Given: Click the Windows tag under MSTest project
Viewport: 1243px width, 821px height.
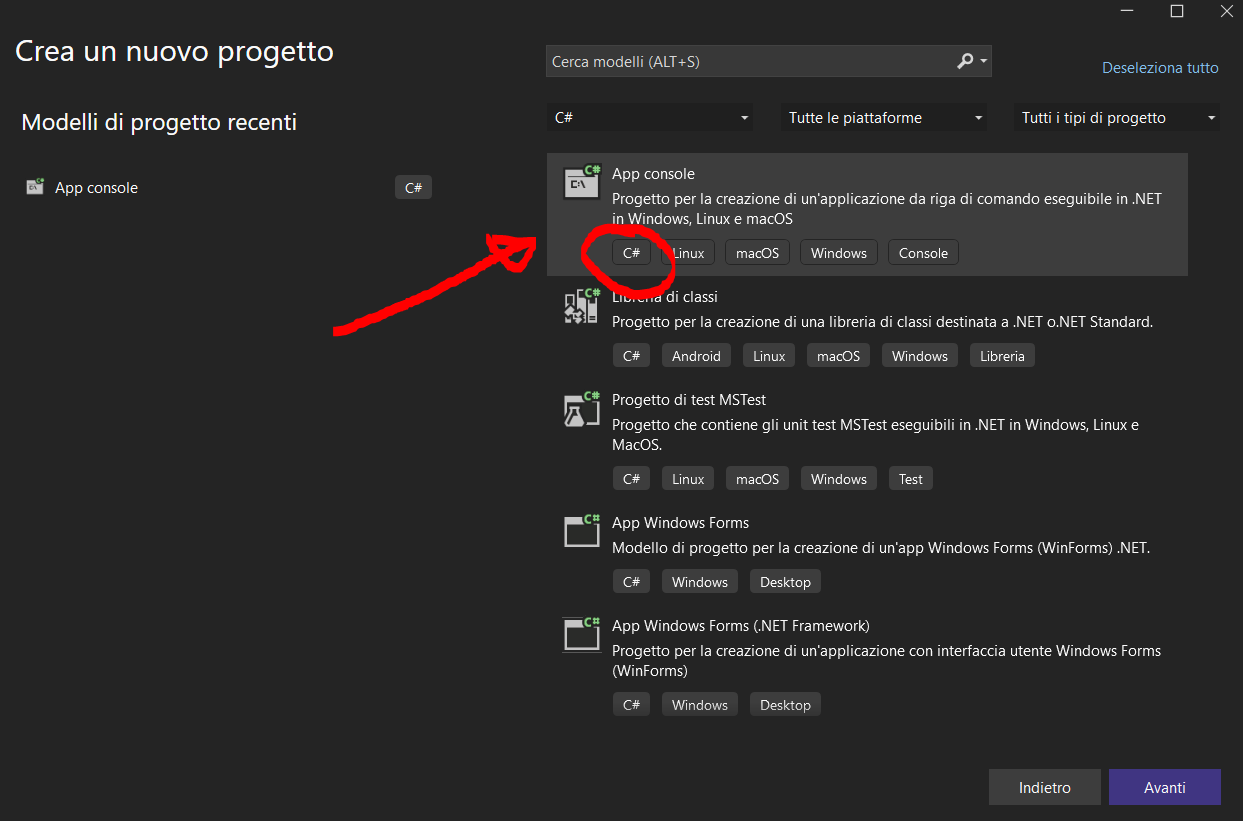Looking at the screenshot, I should 839,479.
